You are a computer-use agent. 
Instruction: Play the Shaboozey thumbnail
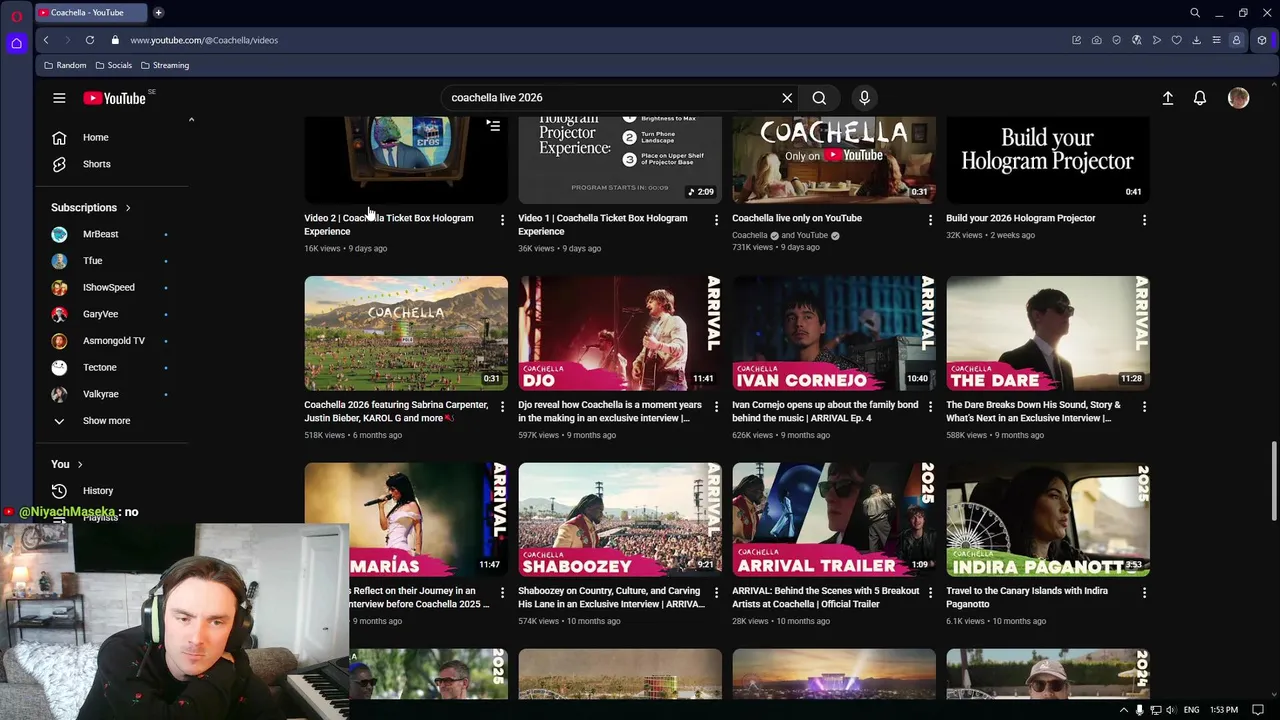620,519
